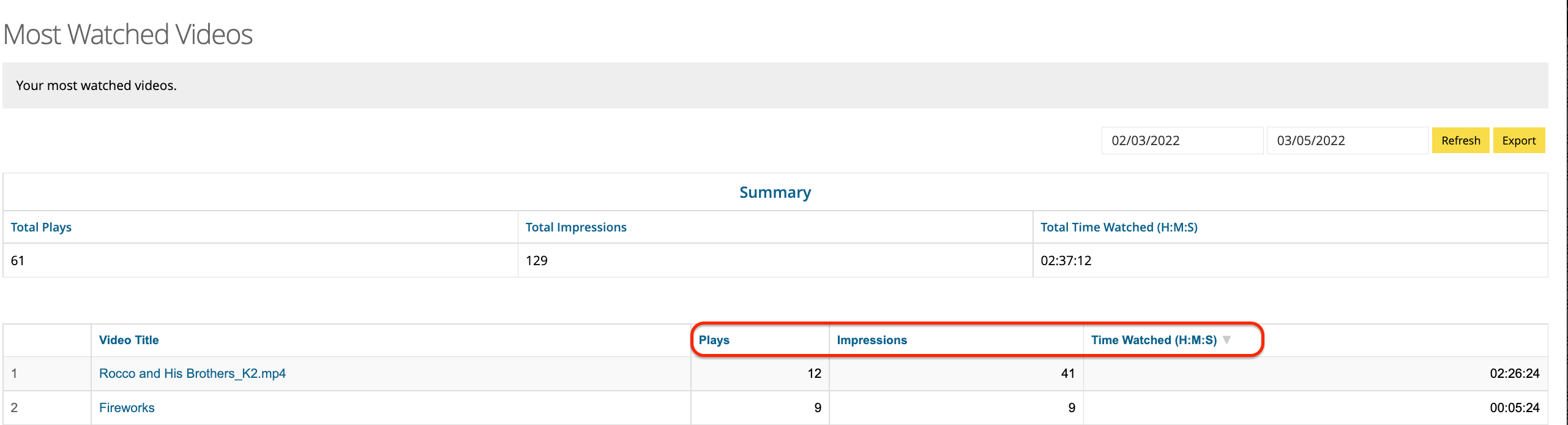Sort by the Video Title header
Viewport: 1568px width, 425px height.
pos(129,340)
